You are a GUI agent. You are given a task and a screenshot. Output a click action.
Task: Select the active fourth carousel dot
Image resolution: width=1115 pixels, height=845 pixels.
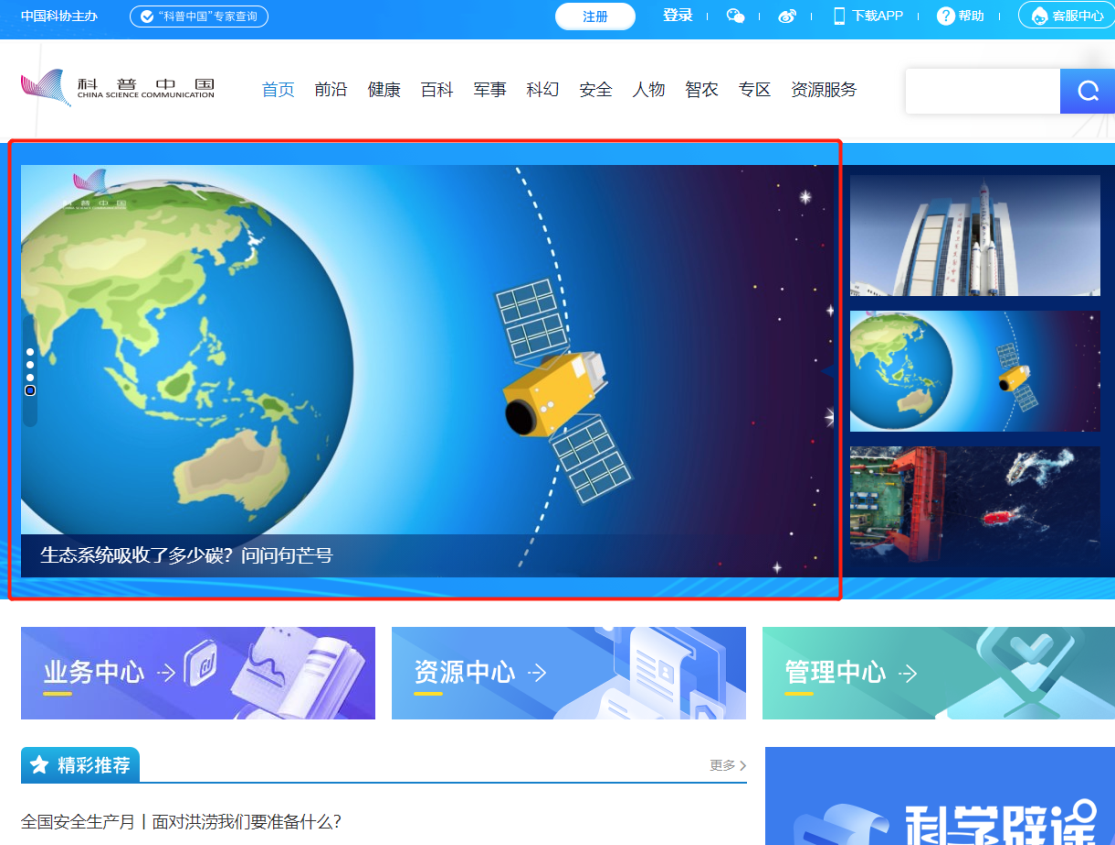30,391
